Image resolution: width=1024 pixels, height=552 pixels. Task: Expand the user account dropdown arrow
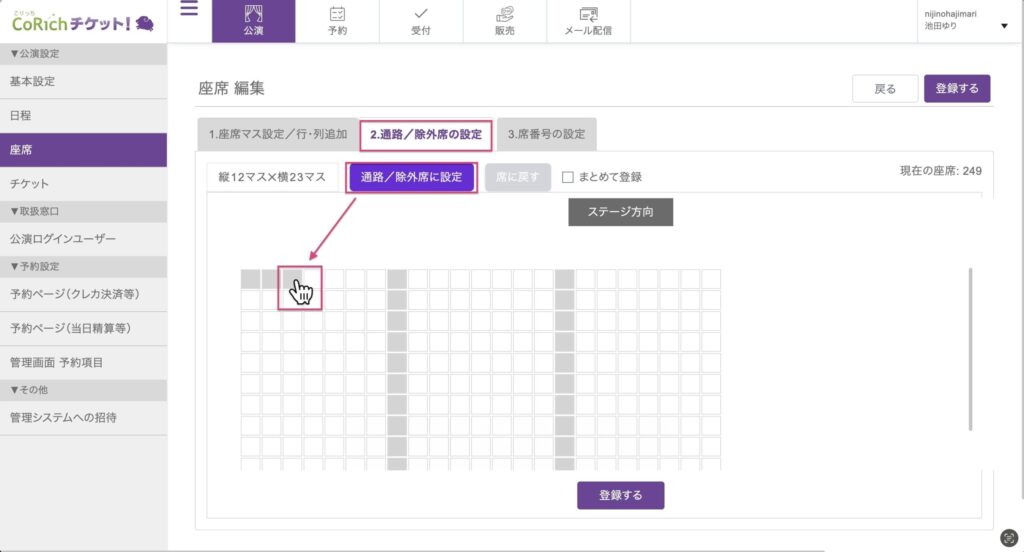point(1004,26)
